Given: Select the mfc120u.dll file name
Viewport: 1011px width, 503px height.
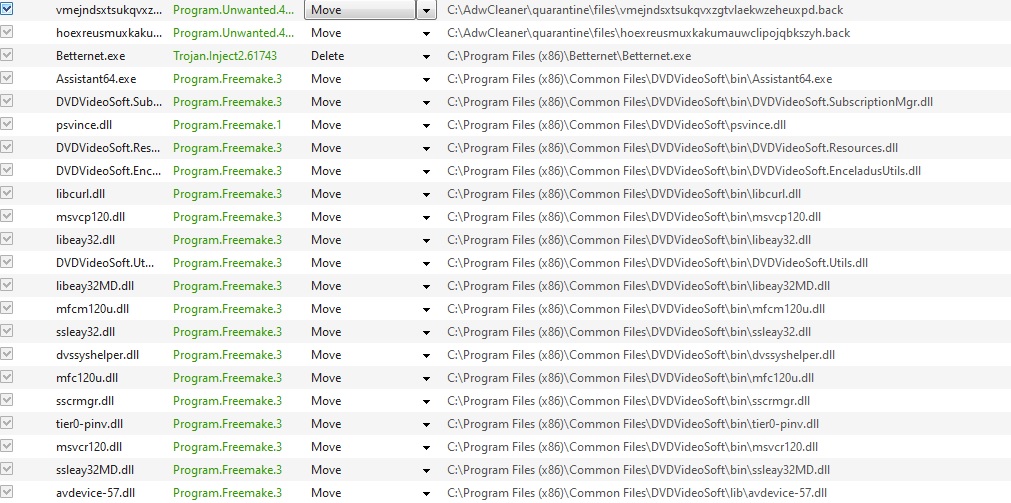Looking at the screenshot, I should pos(87,378).
